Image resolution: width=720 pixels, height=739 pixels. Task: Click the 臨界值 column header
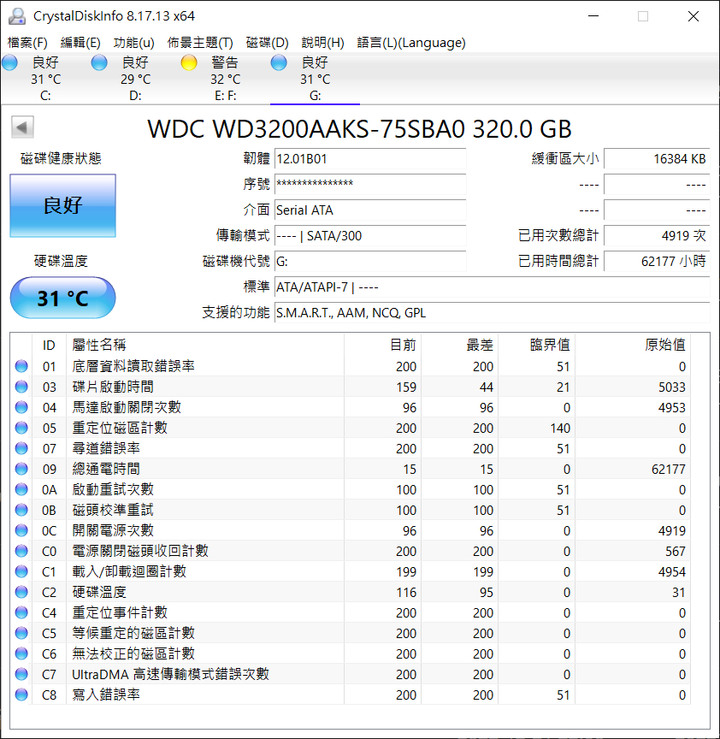point(537,345)
